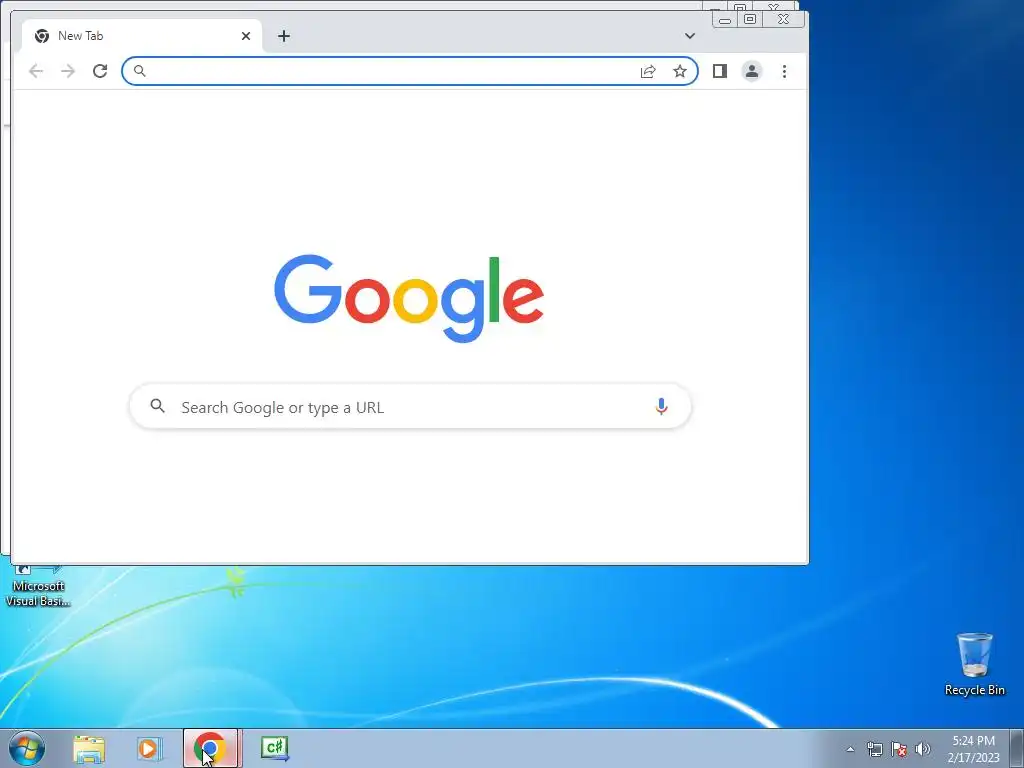Open the C# application on taskbar
The image size is (1024, 768).
[274, 748]
